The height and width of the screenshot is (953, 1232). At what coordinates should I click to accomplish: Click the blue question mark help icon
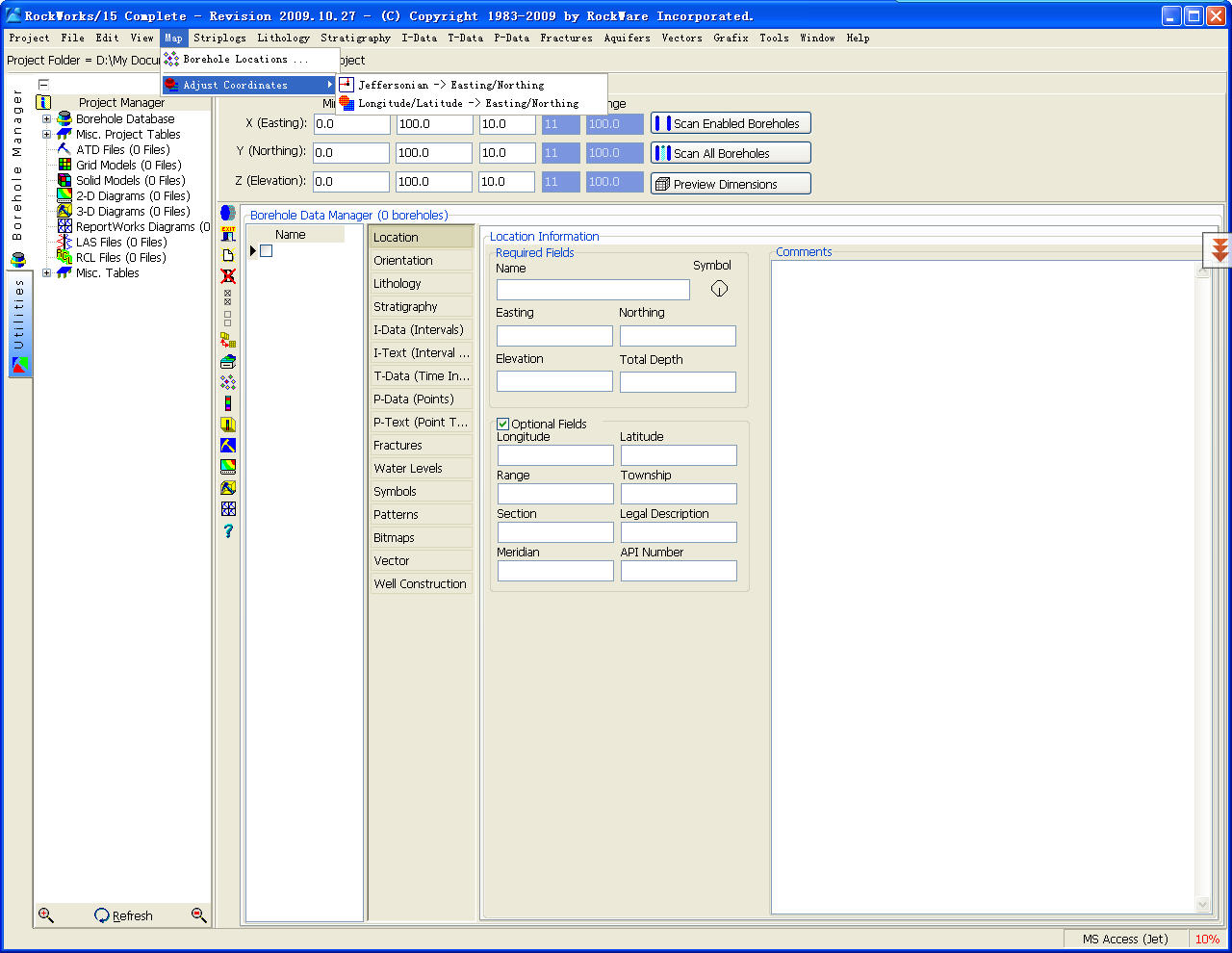point(228,530)
